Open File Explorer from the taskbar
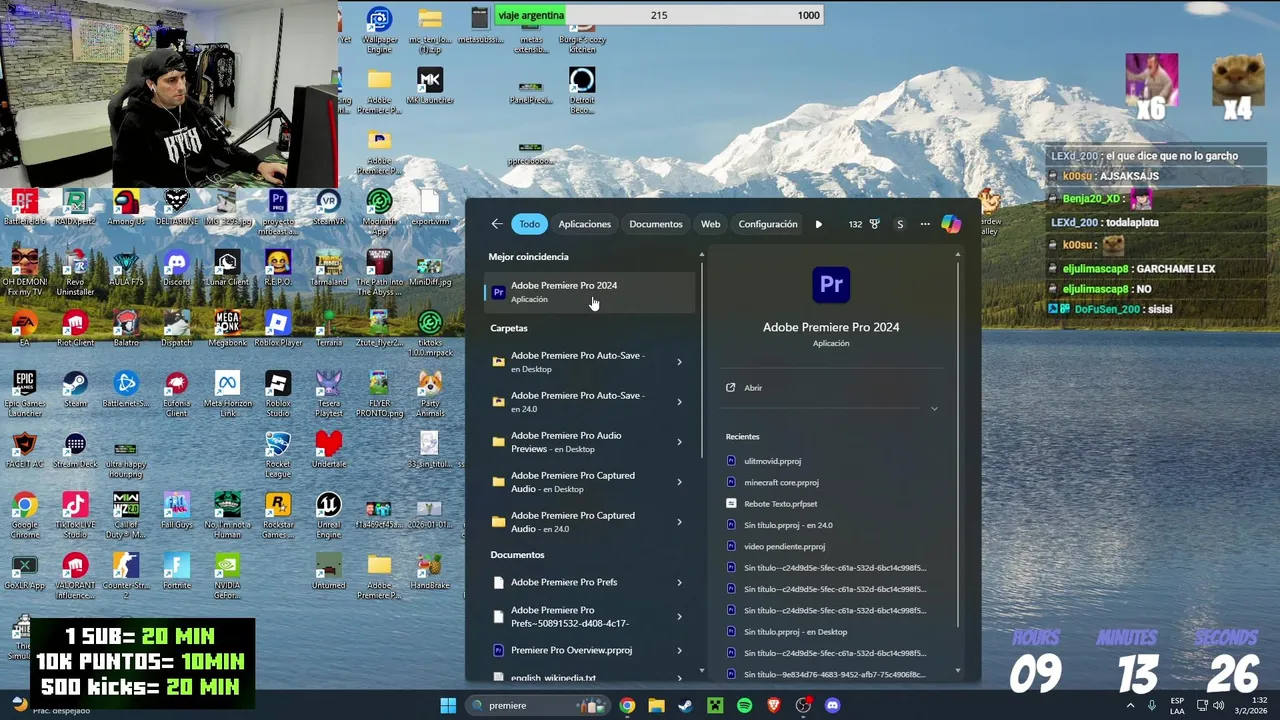 coord(656,705)
